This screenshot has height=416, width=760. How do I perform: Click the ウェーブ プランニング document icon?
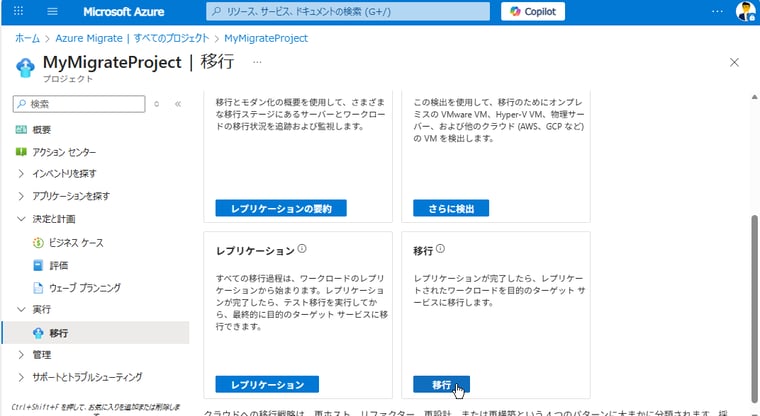(x=38, y=288)
